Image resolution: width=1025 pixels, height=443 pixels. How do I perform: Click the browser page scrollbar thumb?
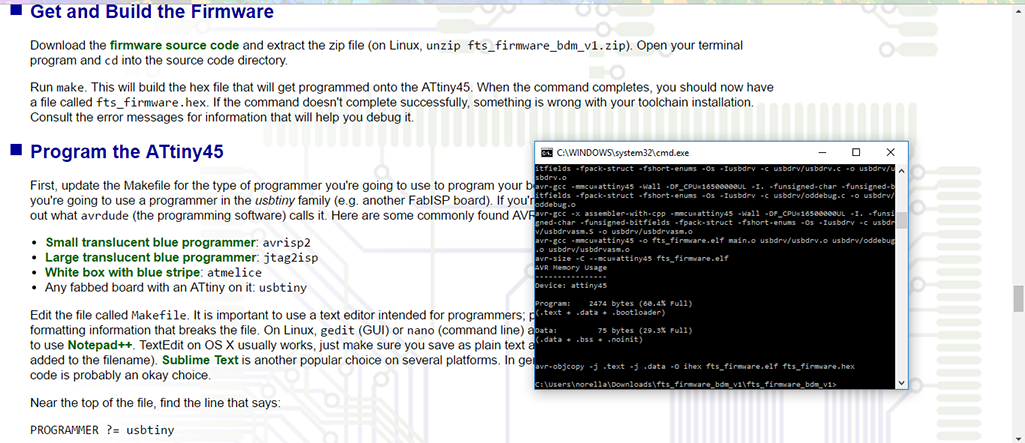tap(1018, 299)
